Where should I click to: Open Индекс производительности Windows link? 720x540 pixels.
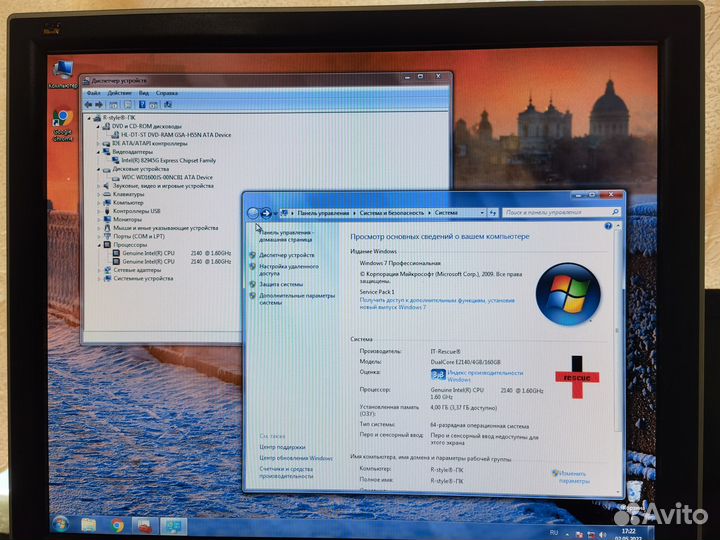[485, 376]
